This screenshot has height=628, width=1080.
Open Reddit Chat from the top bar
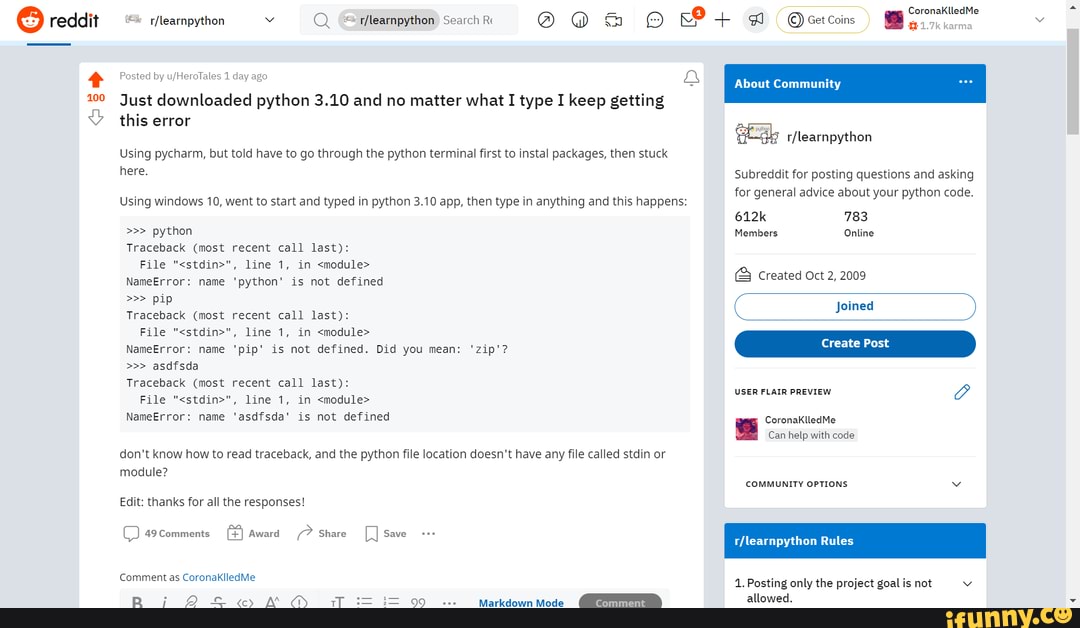[x=655, y=20]
